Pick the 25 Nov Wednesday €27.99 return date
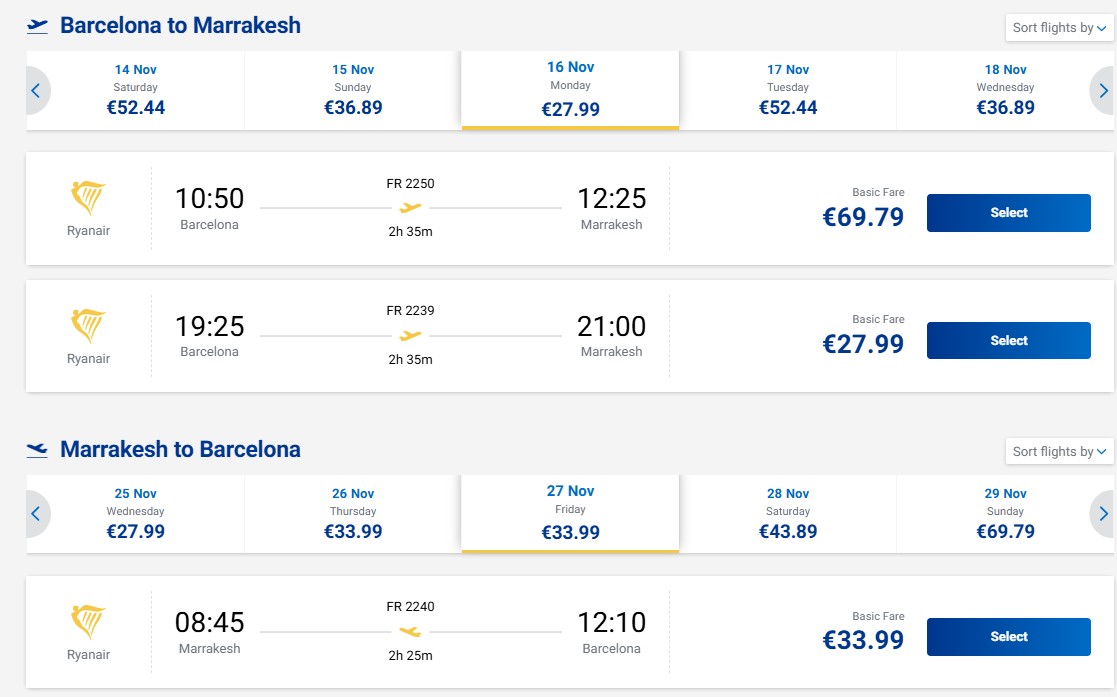Screen dimensions: 1117x697 tap(135, 514)
